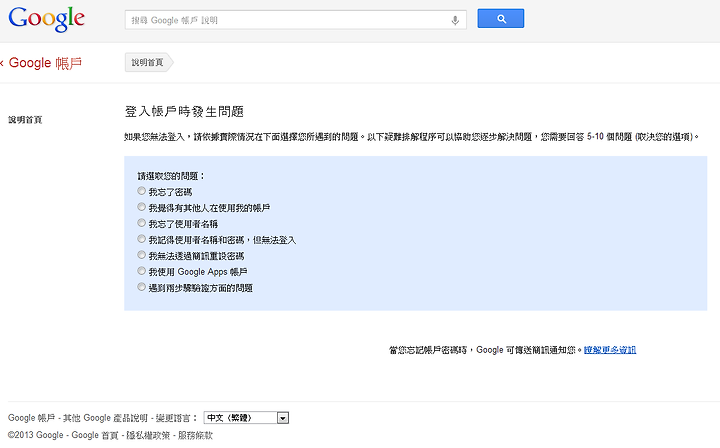The image size is (720, 448).
Task: Click the 請選取您的問題： label
Action: click(x=171, y=176)
